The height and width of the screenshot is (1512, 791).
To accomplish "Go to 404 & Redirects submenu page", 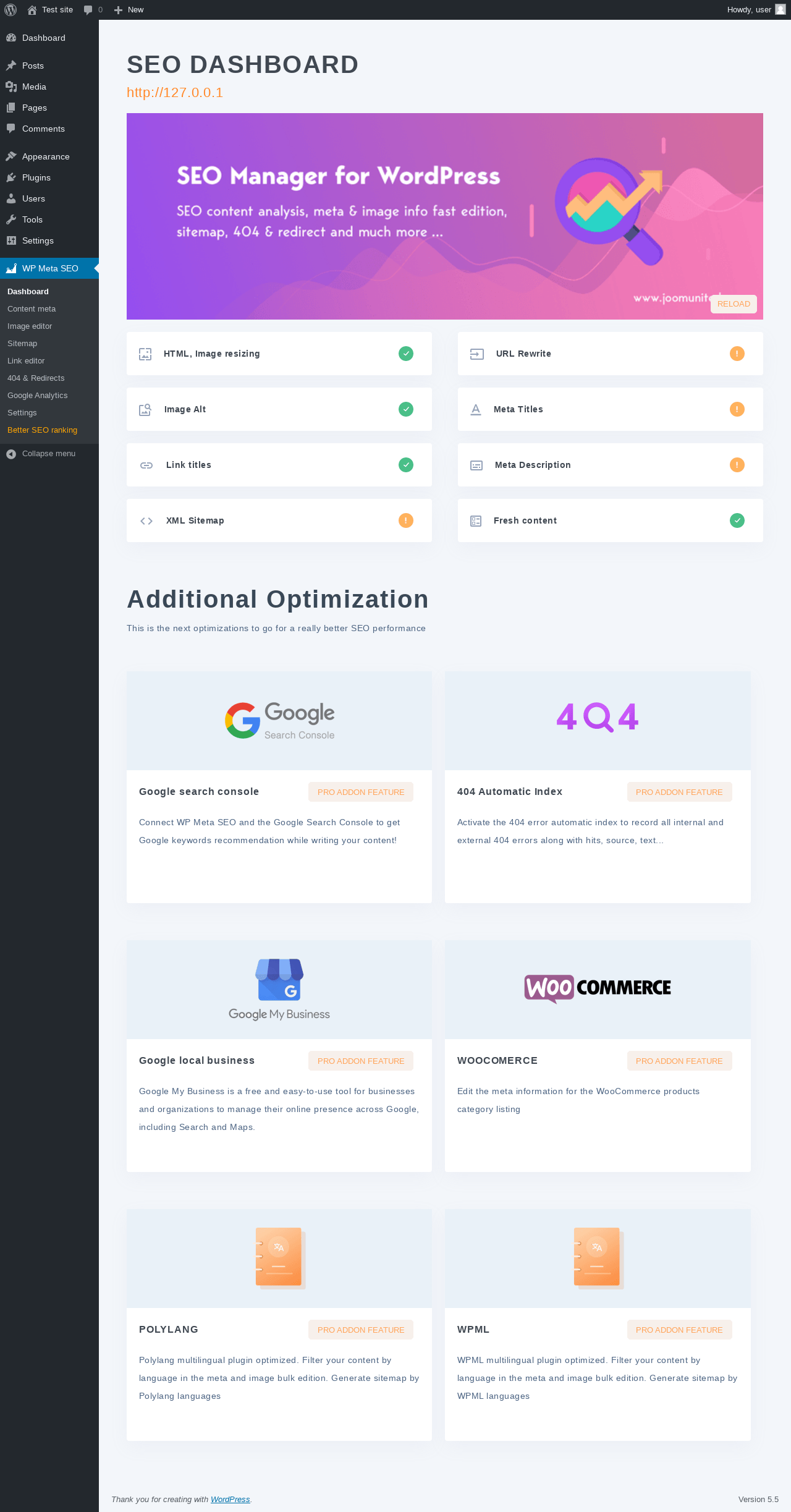I will coord(36,378).
